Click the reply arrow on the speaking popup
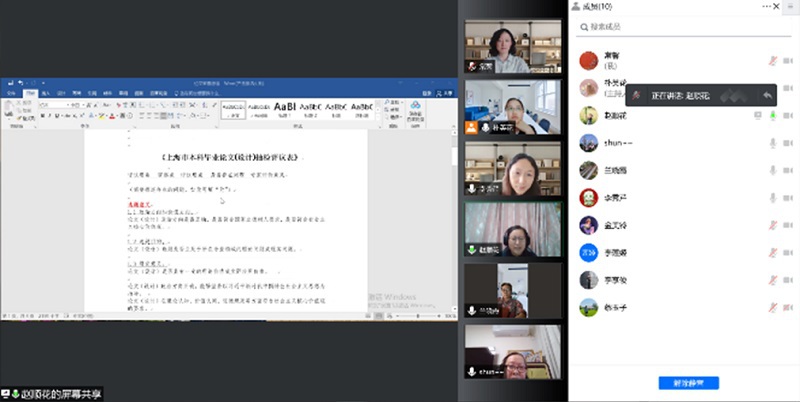 point(767,95)
